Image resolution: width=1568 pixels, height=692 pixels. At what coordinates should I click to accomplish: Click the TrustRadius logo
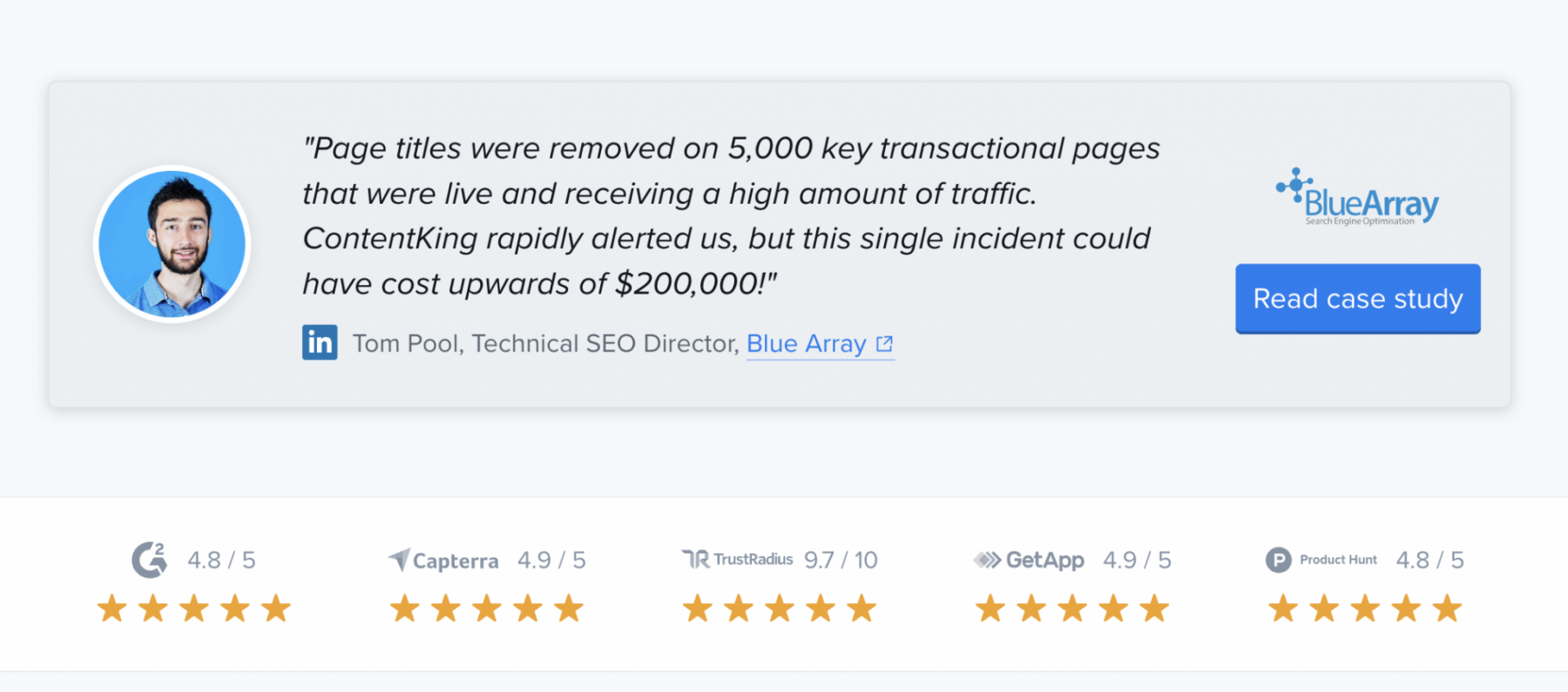point(737,559)
